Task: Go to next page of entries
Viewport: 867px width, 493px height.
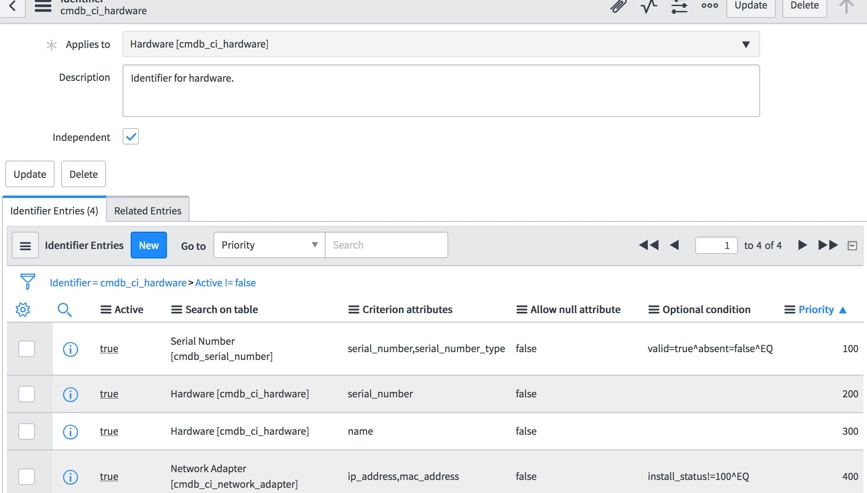Action: click(x=802, y=245)
